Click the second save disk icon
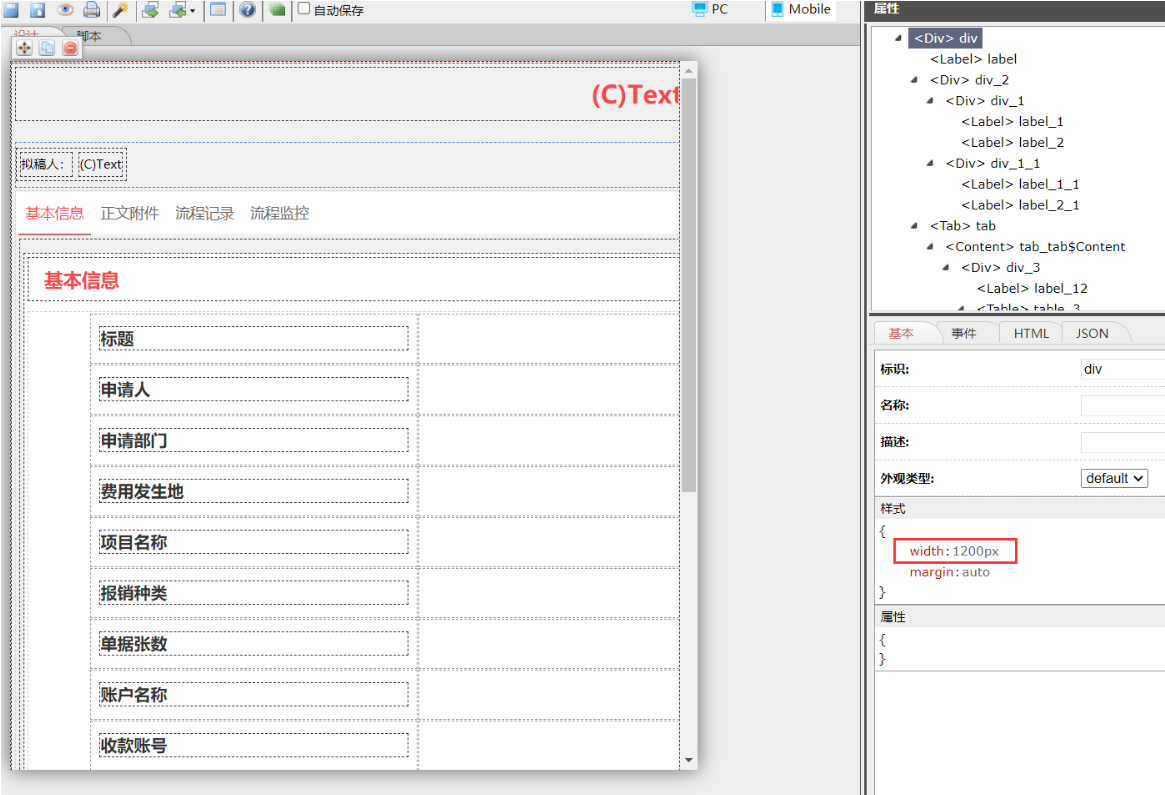This screenshot has width=1165, height=795. (x=38, y=10)
